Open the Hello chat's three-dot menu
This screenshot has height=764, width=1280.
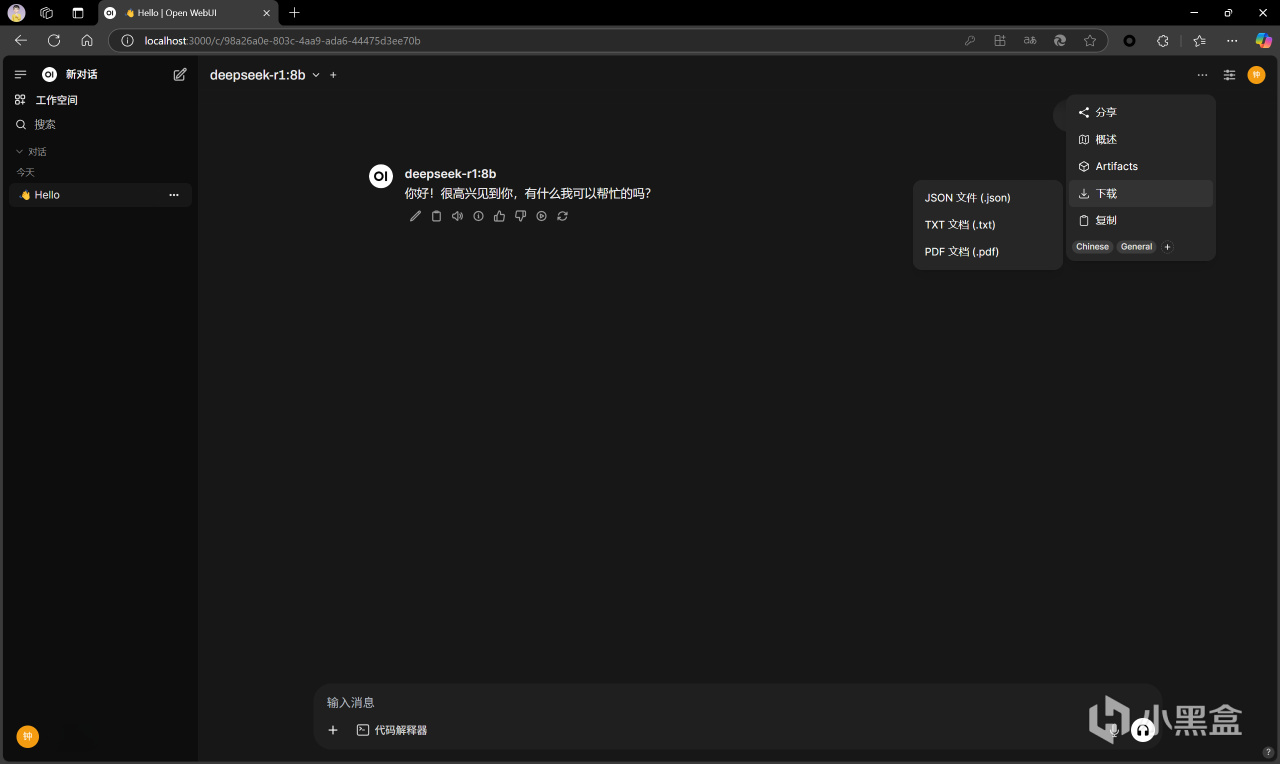tap(174, 195)
